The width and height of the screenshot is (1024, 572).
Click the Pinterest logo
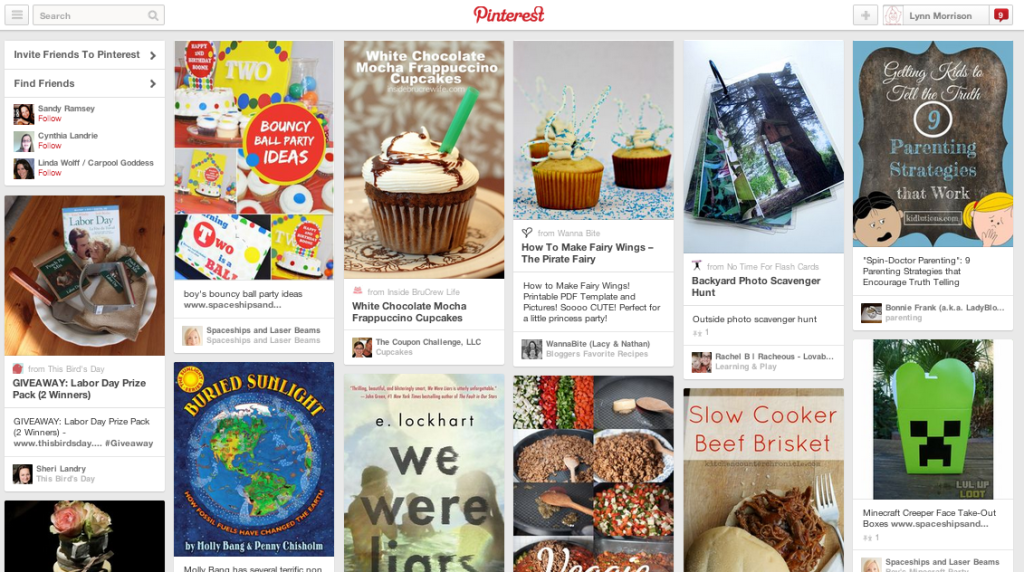pos(509,14)
